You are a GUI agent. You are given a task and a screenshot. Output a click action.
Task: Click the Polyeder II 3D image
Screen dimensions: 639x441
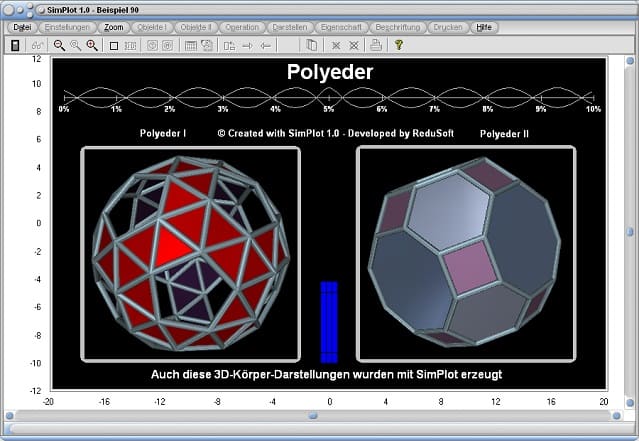pyautogui.click(x=466, y=253)
